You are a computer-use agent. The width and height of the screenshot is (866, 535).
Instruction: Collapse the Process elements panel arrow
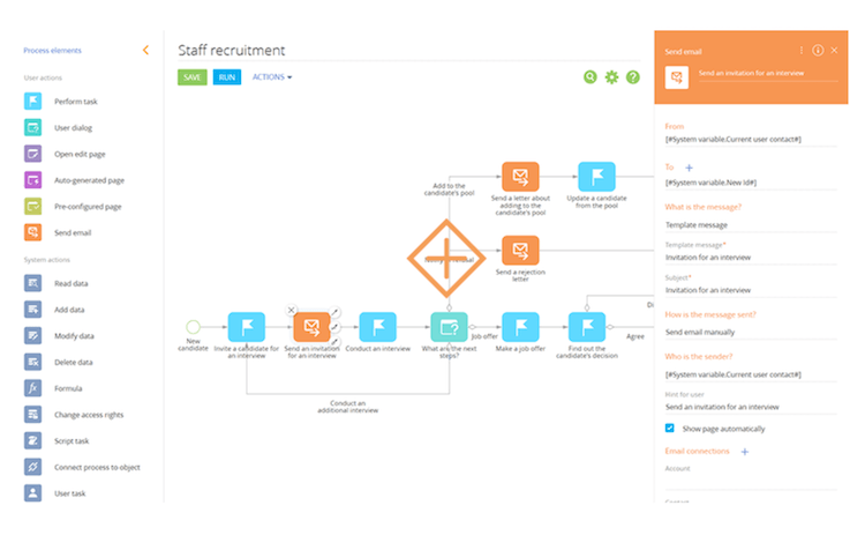[146, 50]
